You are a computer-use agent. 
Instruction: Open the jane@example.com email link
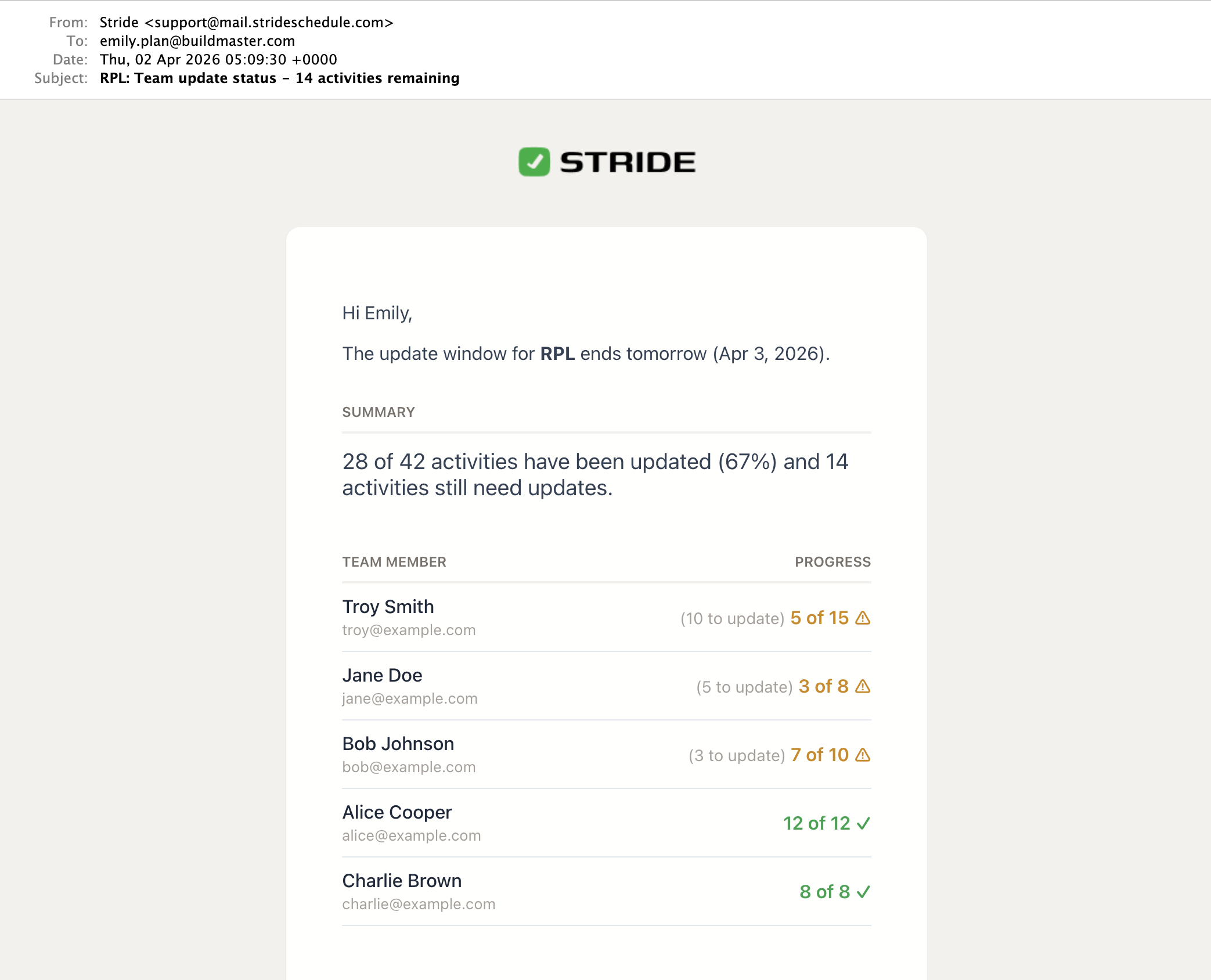pyautogui.click(x=410, y=698)
